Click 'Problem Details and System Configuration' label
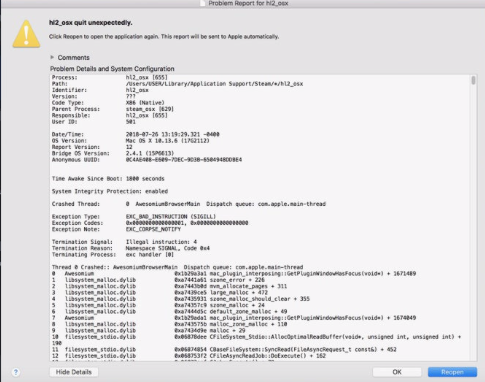The image size is (485, 382). coord(112,69)
